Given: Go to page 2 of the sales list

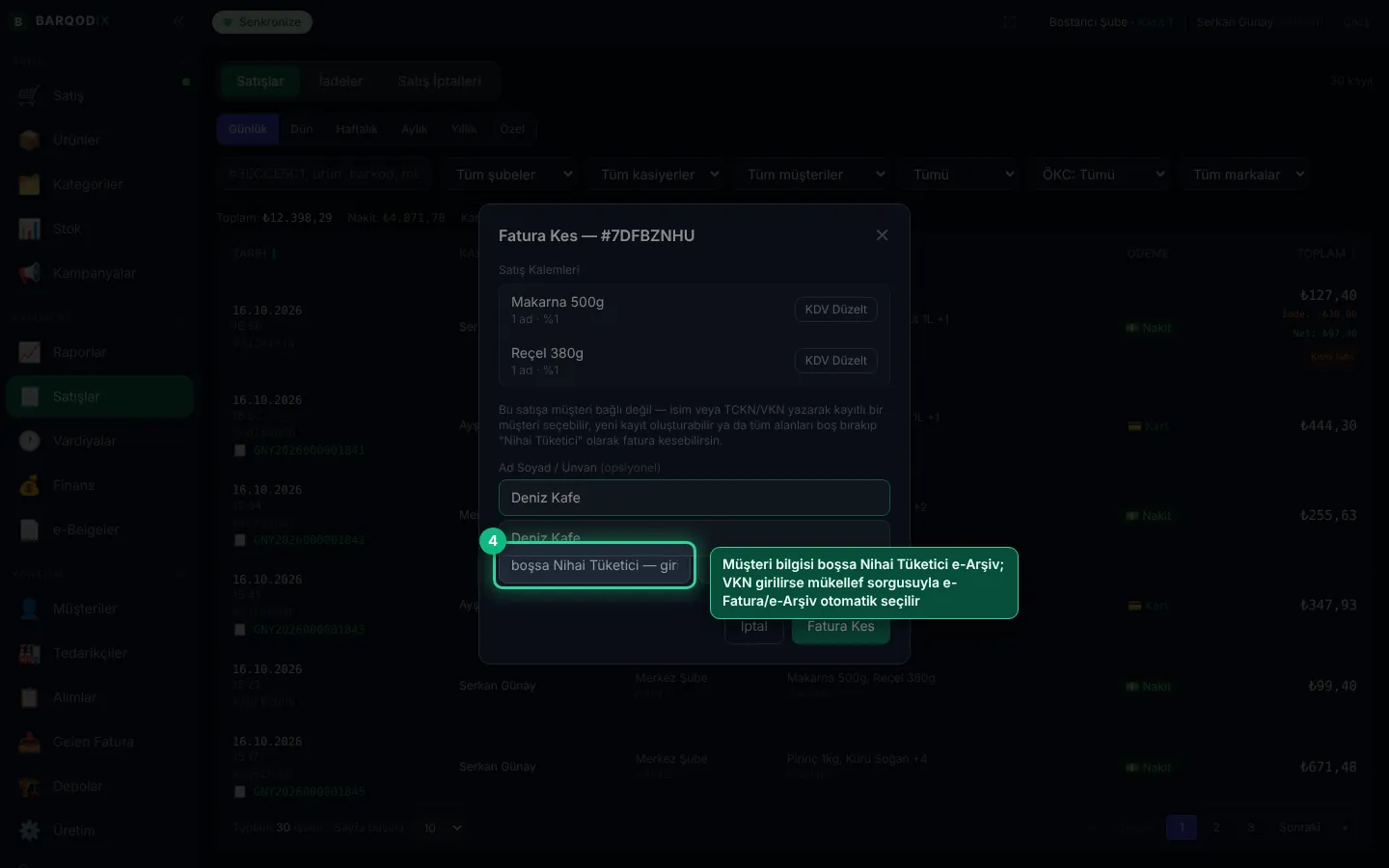Looking at the screenshot, I should click(1216, 827).
